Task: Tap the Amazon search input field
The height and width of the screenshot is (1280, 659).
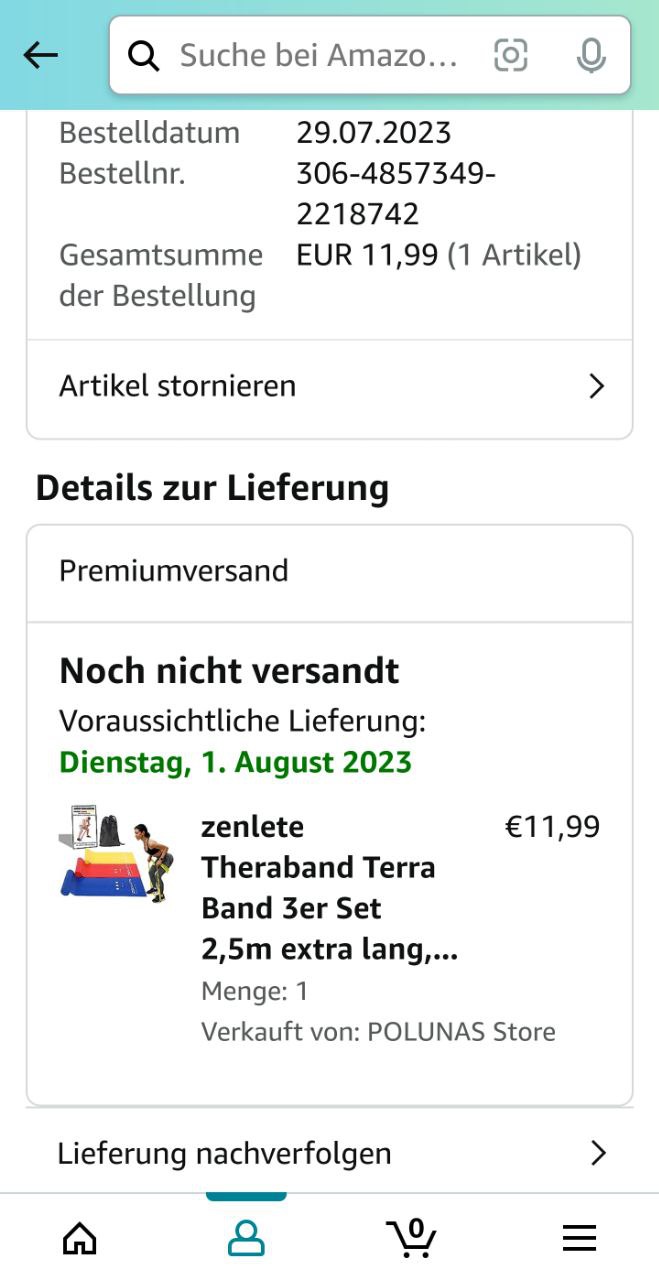Action: 320,56
